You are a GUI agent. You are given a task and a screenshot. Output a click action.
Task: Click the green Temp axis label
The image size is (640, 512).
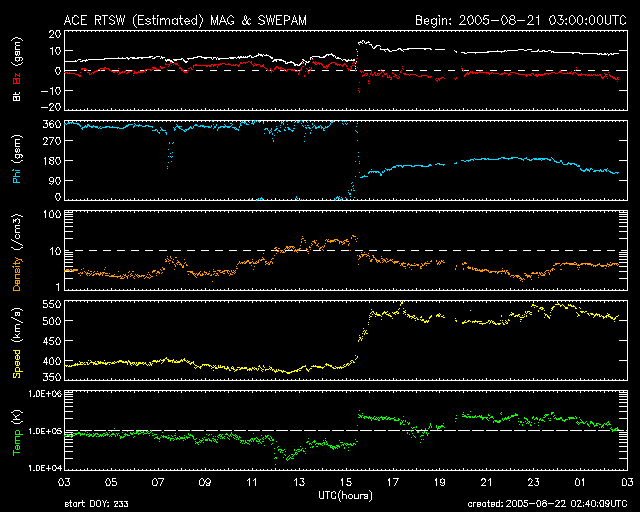(x=17, y=442)
